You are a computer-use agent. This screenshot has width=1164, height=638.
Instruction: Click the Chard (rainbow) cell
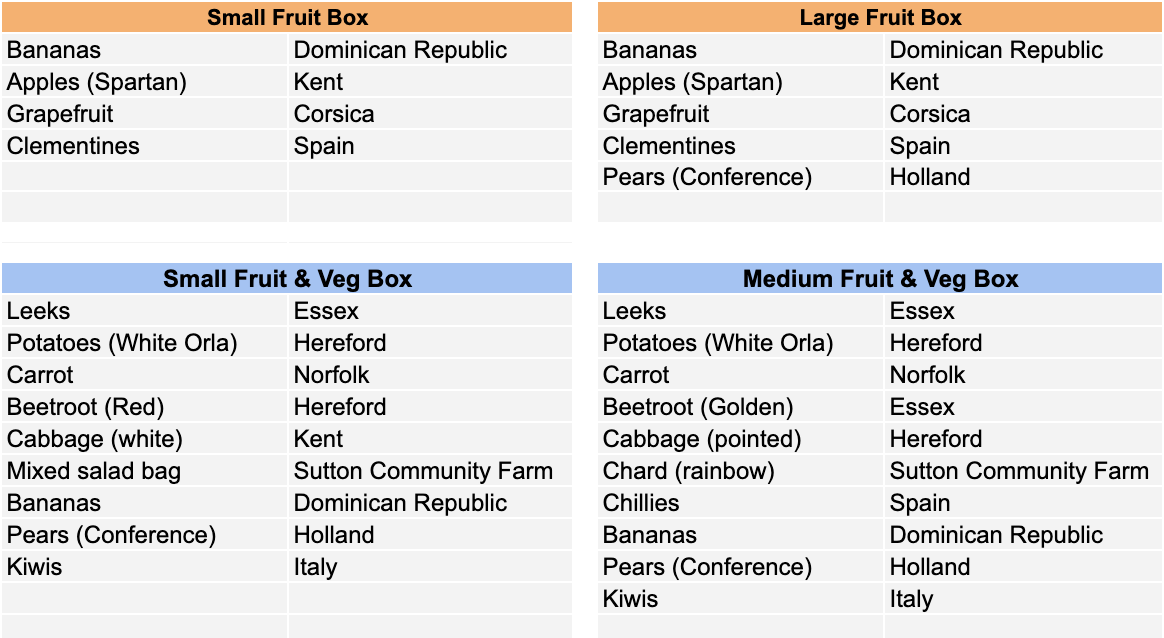pos(740,471)
